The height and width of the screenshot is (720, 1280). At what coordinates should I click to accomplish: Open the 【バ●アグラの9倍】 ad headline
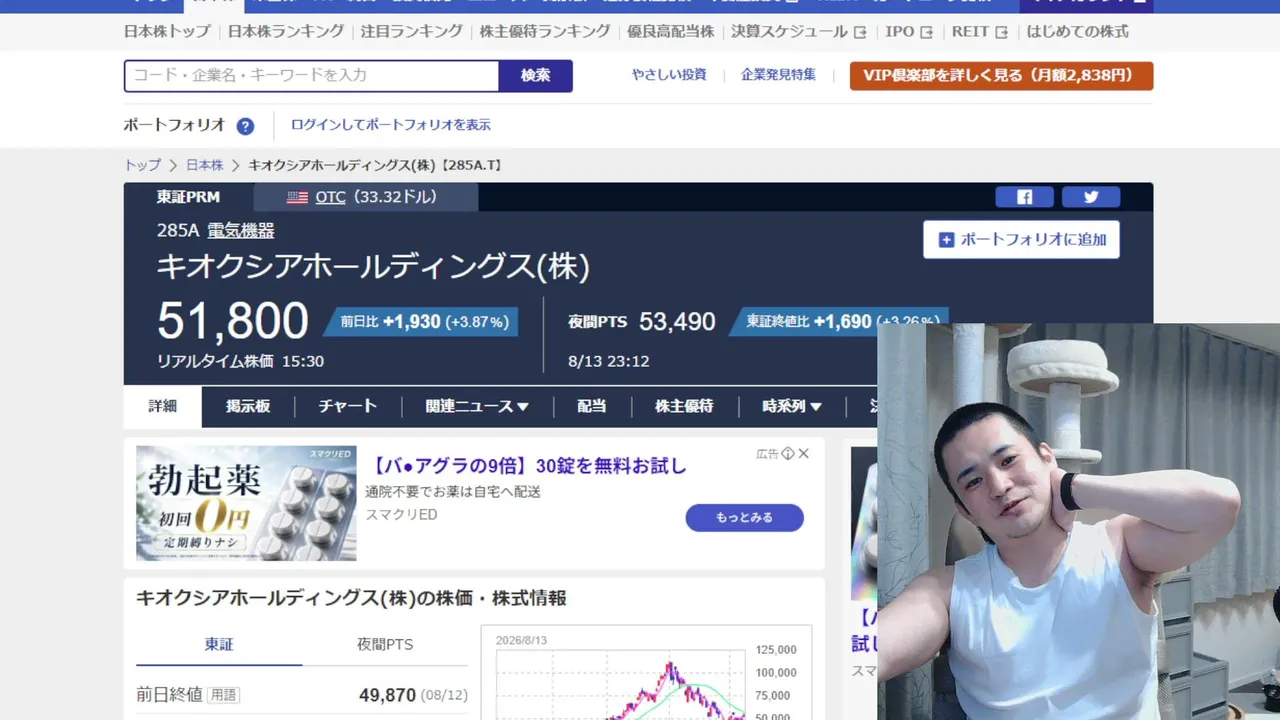tap(526, 466)
